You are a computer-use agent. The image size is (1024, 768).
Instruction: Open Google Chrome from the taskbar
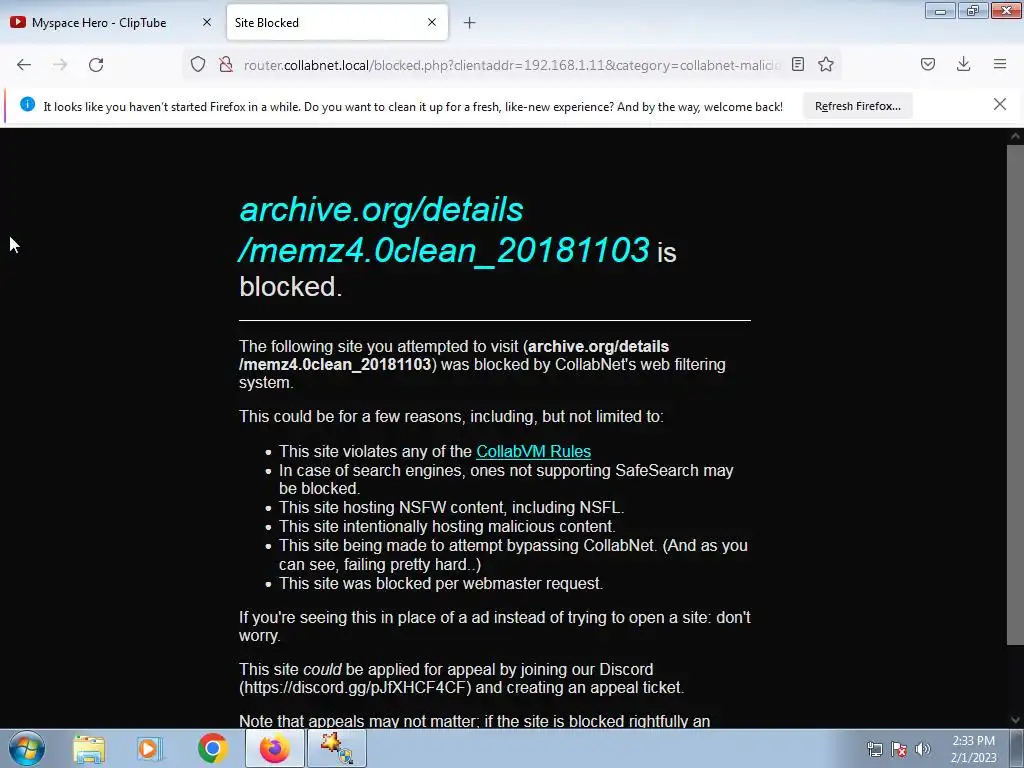pyautogui.click(x=212, y=748)
